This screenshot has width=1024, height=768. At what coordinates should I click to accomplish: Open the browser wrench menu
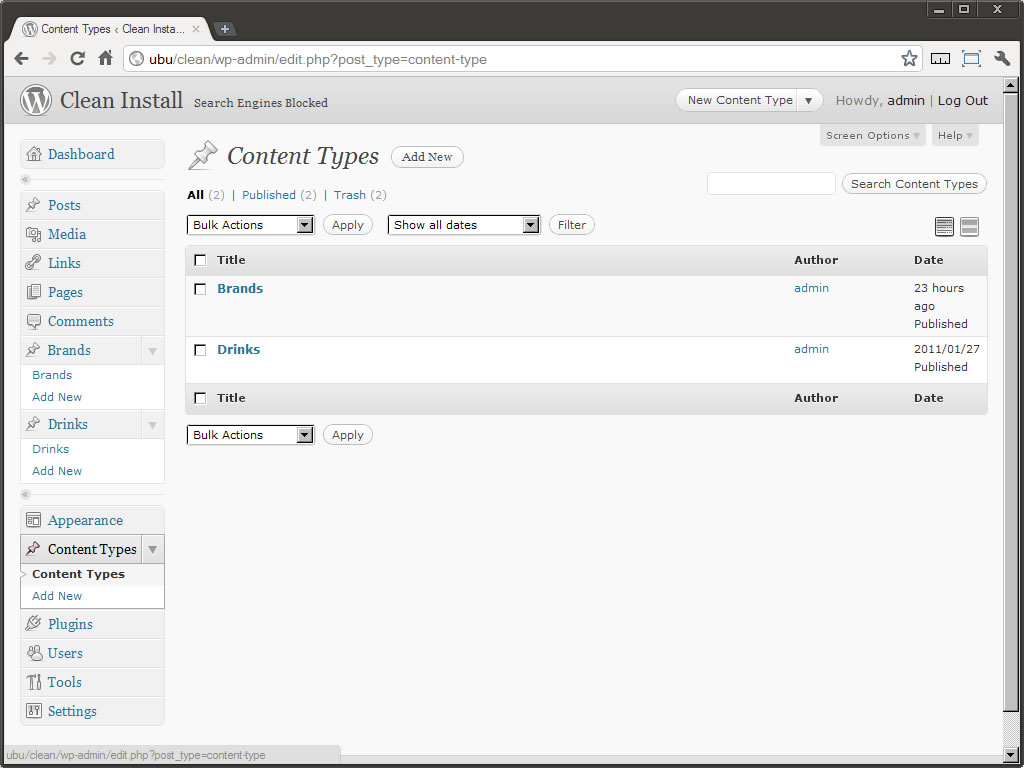pos(1002,59)
